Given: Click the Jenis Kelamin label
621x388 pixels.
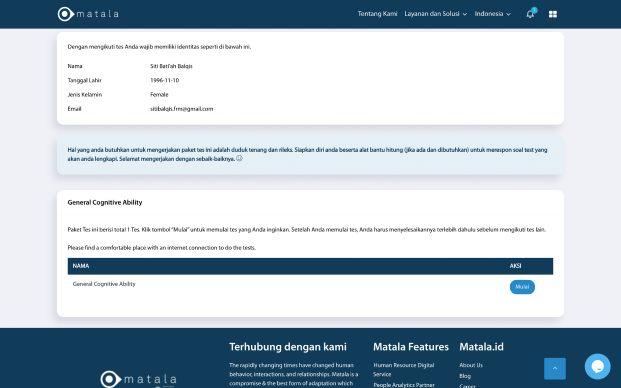Looking at the screenshot, I should [84, 95].
